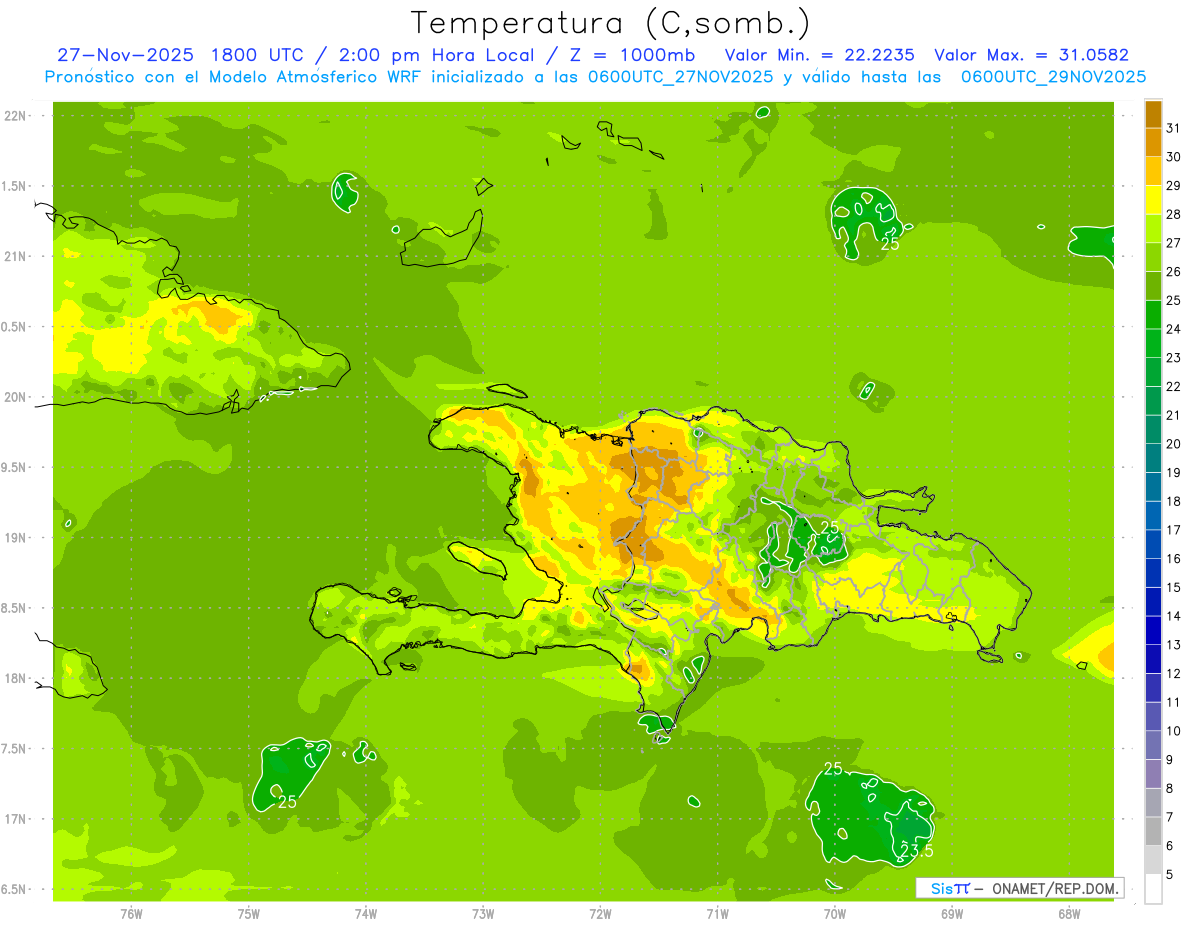This screenshot has width=1200, height=927.
Task: Click the '72W' longitude label
Action: (600, 914)
